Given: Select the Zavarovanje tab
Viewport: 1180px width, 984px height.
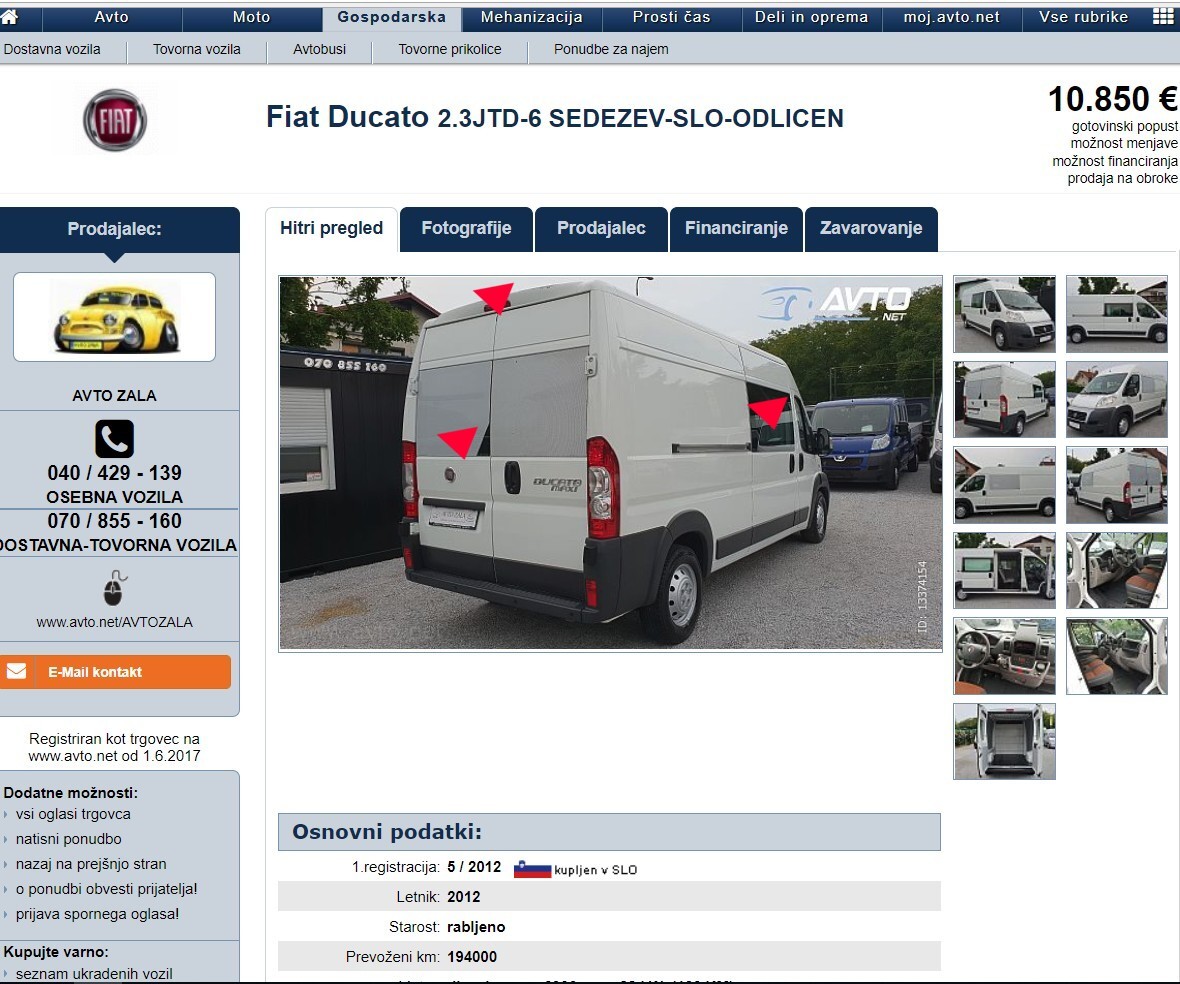Looking at the screenshot, I should (871, 229).
